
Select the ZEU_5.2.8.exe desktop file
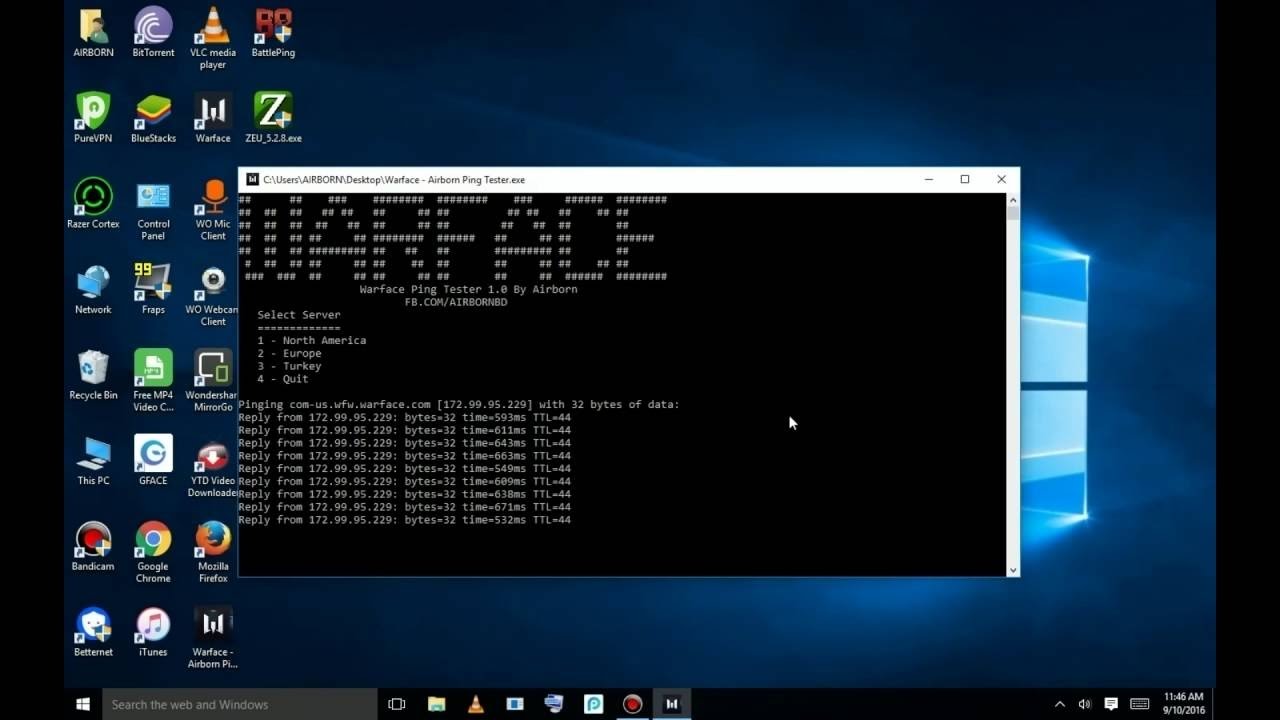(273, 118)
